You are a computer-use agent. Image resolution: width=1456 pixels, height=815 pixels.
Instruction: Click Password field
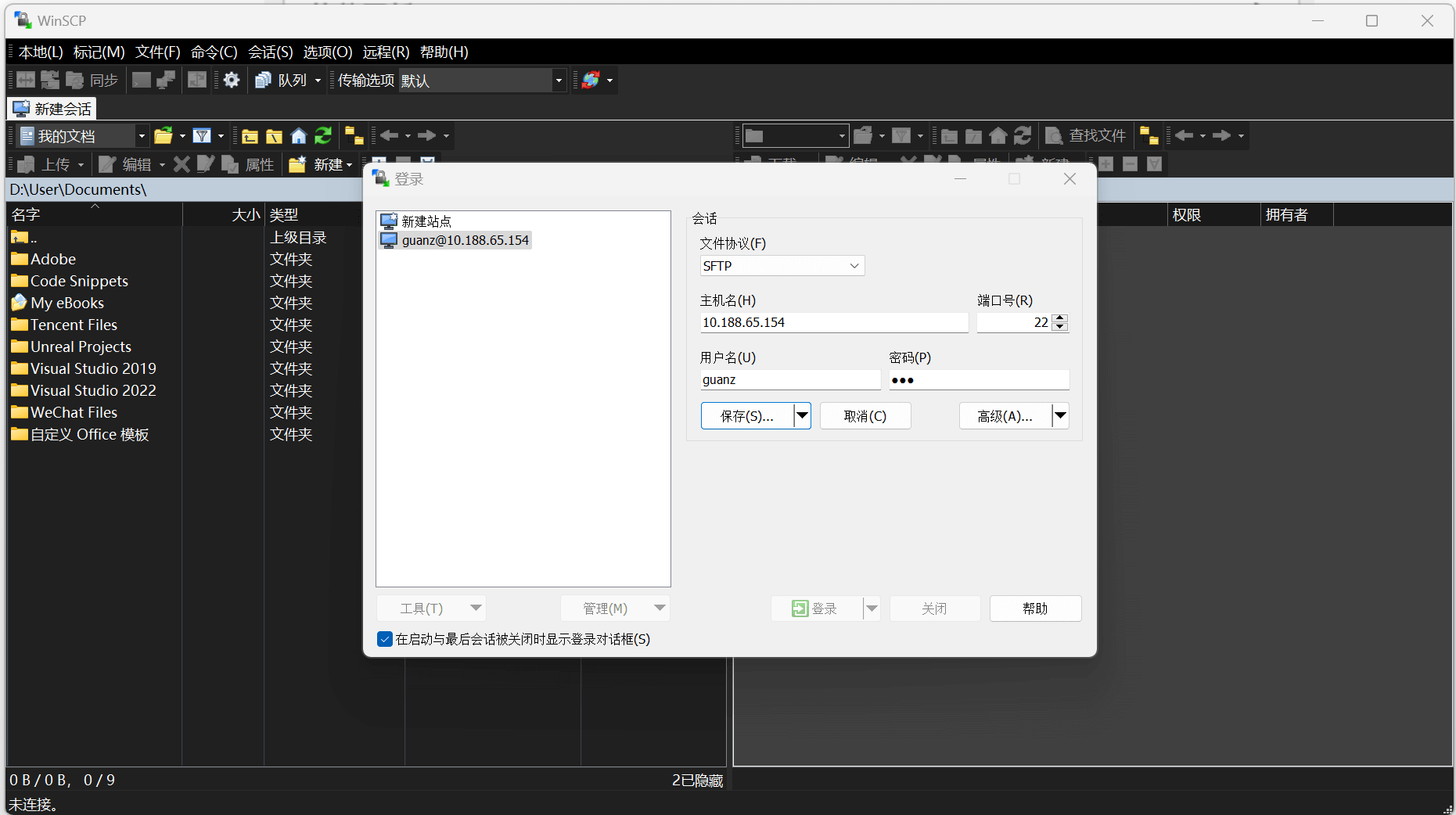979,379
